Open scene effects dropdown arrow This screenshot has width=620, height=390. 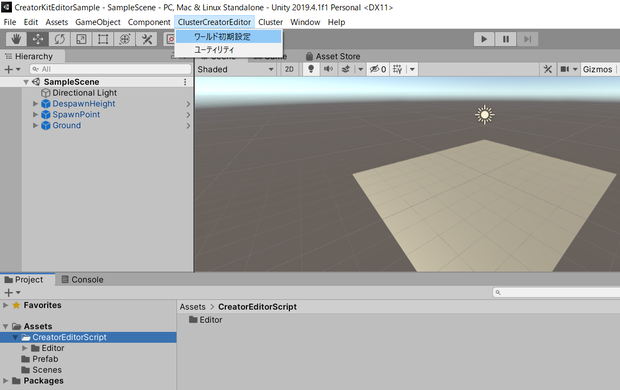pos(360,69)
